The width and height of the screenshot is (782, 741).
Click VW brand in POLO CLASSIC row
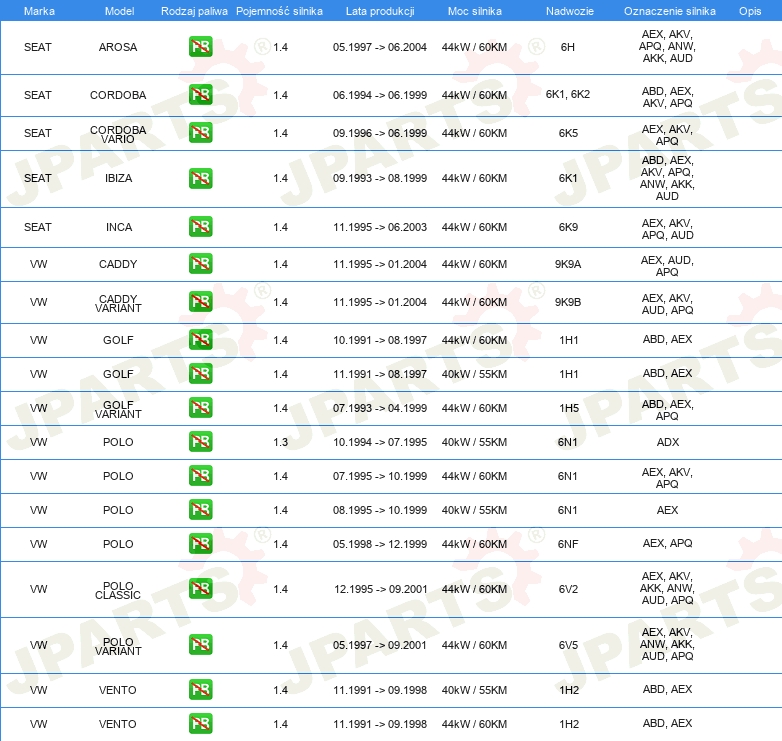point(38,589)
